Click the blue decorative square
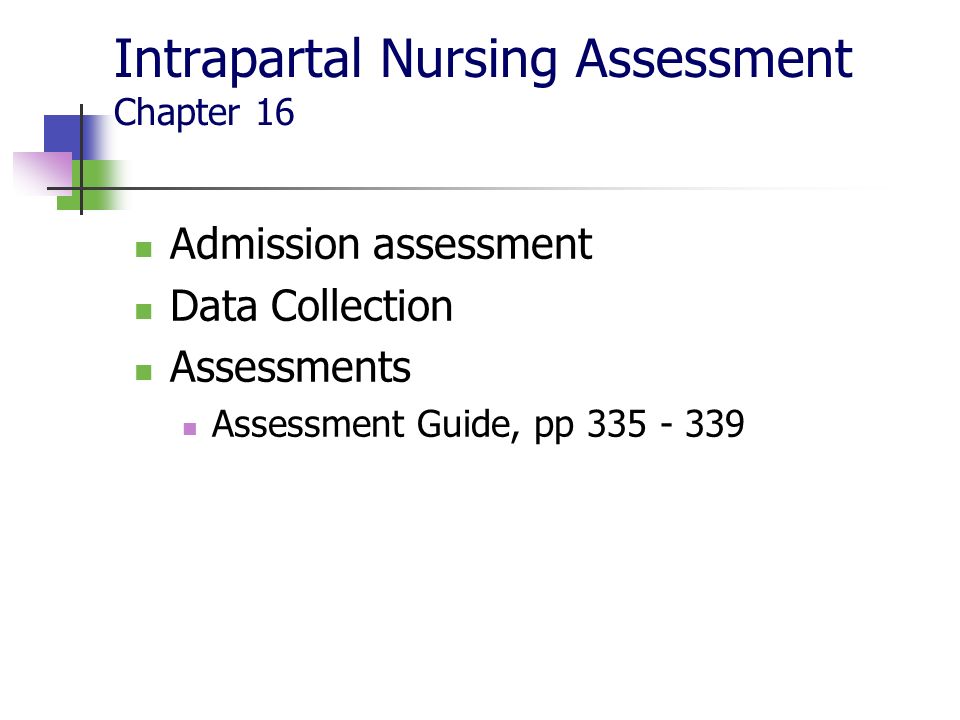 pos(69,136)
